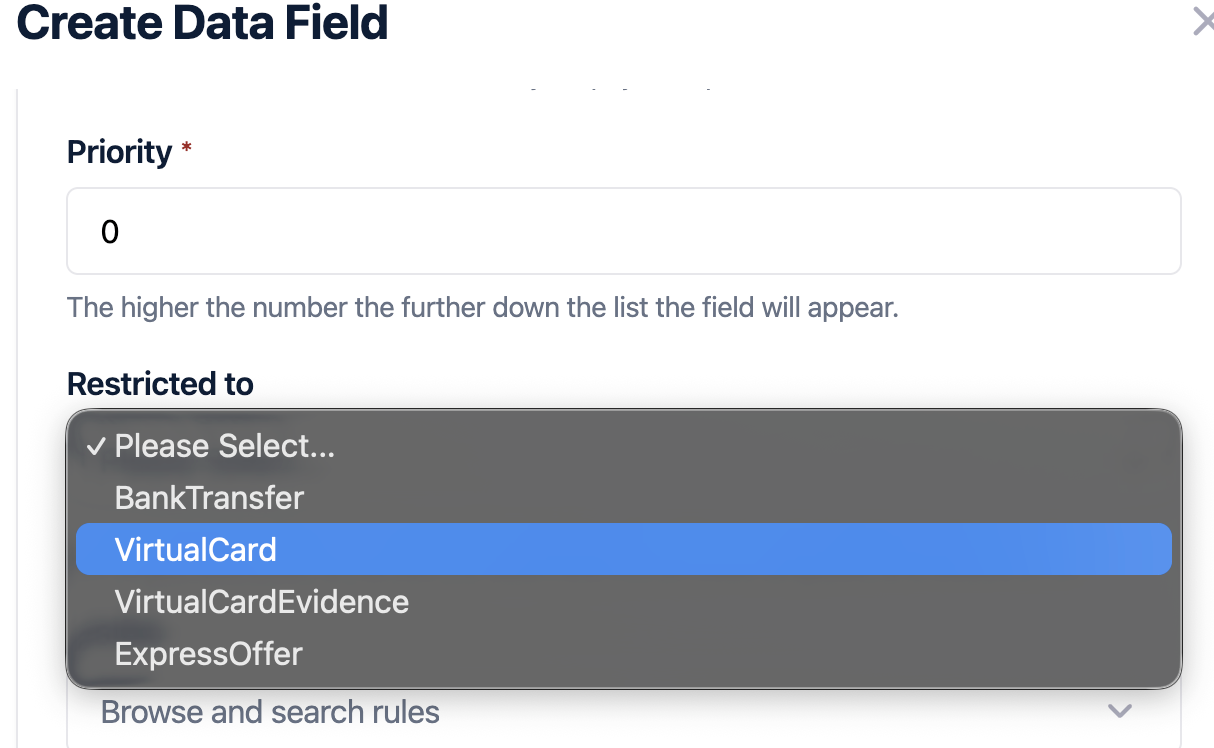
Task: Click the Priority field label
Action: (119, 152)
